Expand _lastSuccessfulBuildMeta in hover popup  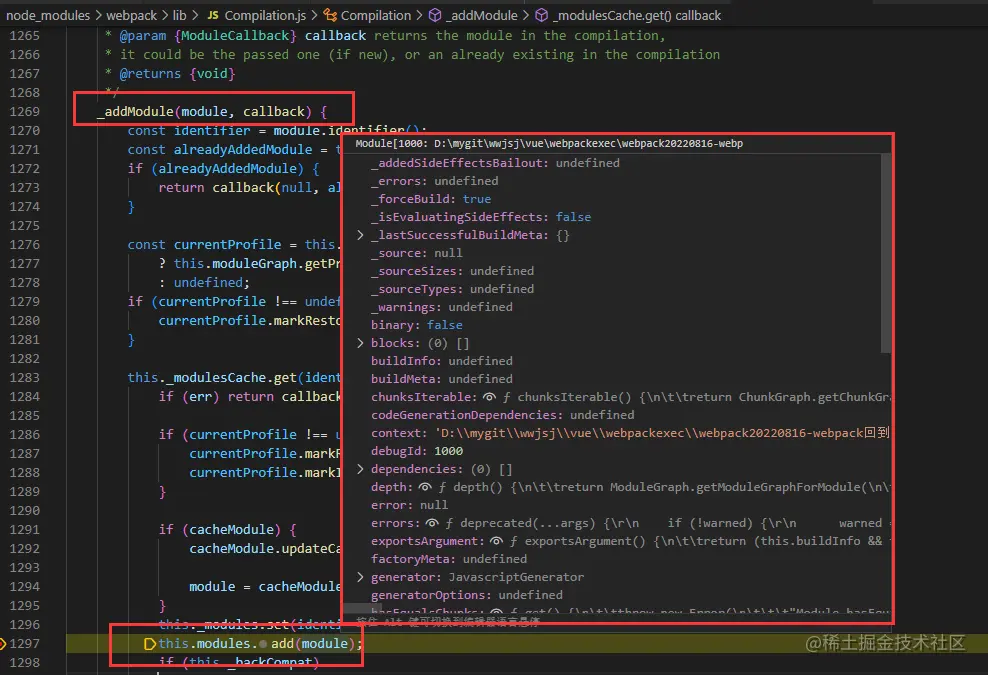click(360, 235)
